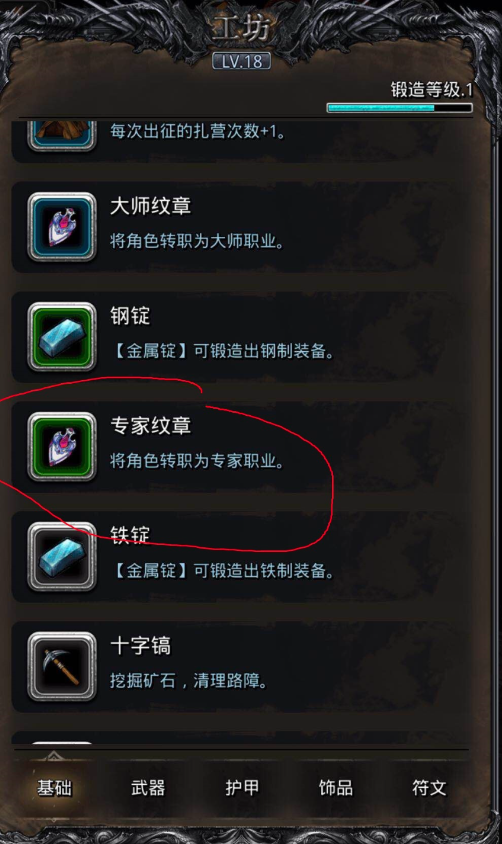Tap the LV.18 level badge
This screenshot has width=502, height=844.
(242, 61)
